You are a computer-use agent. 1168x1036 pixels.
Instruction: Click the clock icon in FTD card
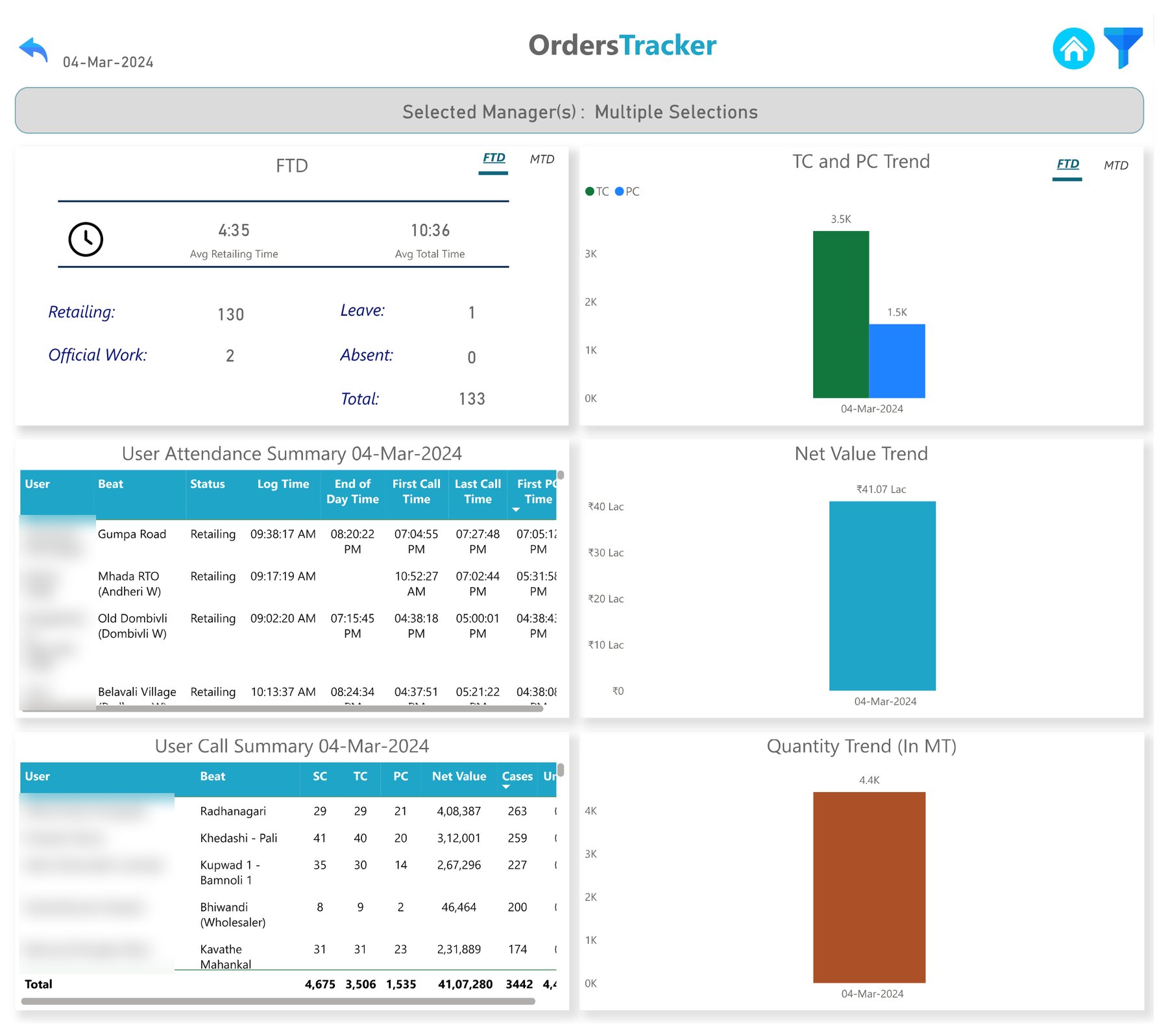click(x=86, y=239)
